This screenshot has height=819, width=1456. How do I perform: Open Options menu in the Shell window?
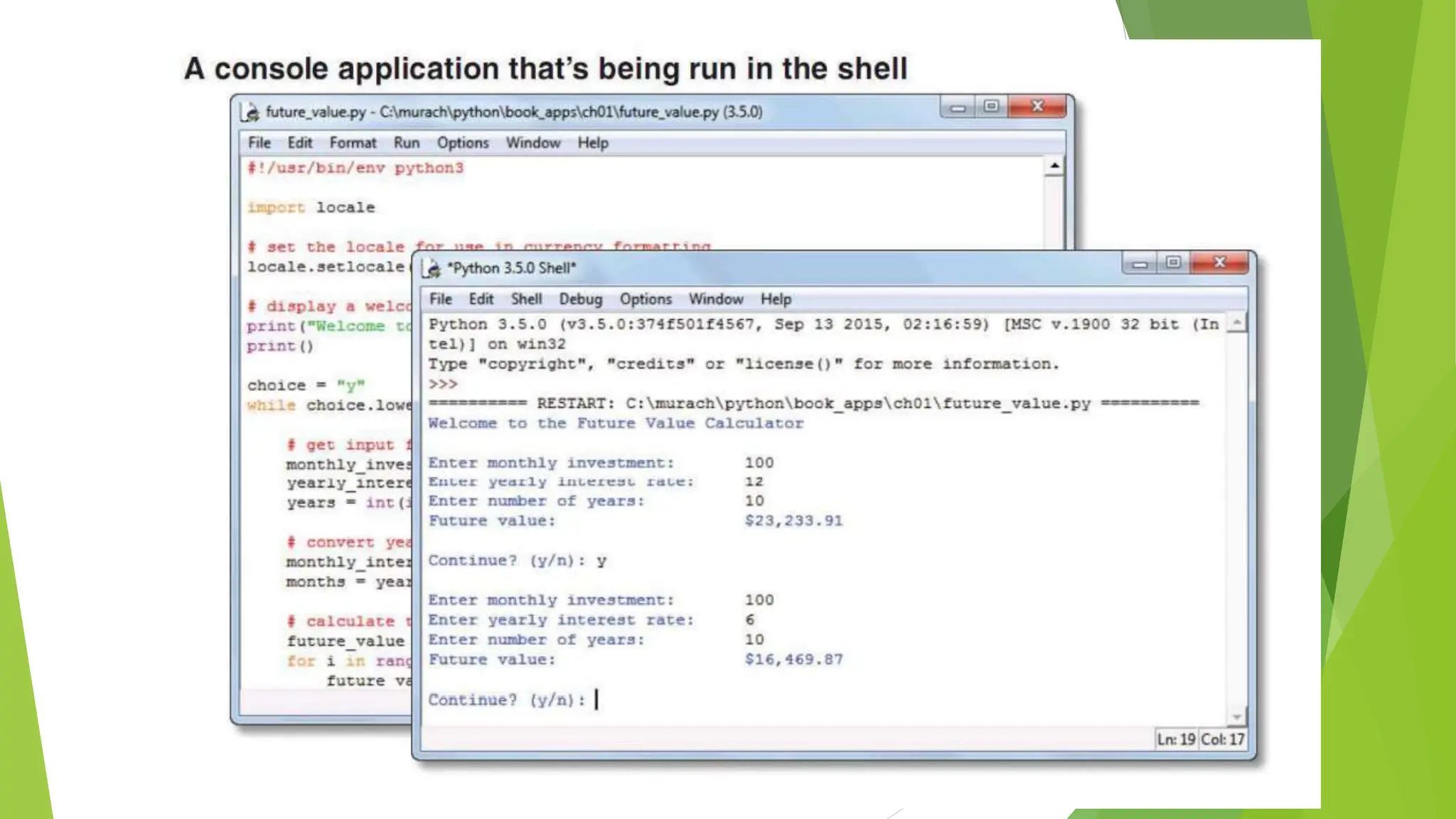click(x=646, y=299)
